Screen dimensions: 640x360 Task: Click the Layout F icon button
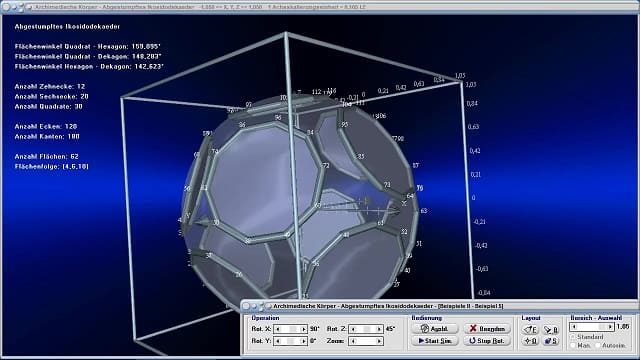(x=530, y=329)
